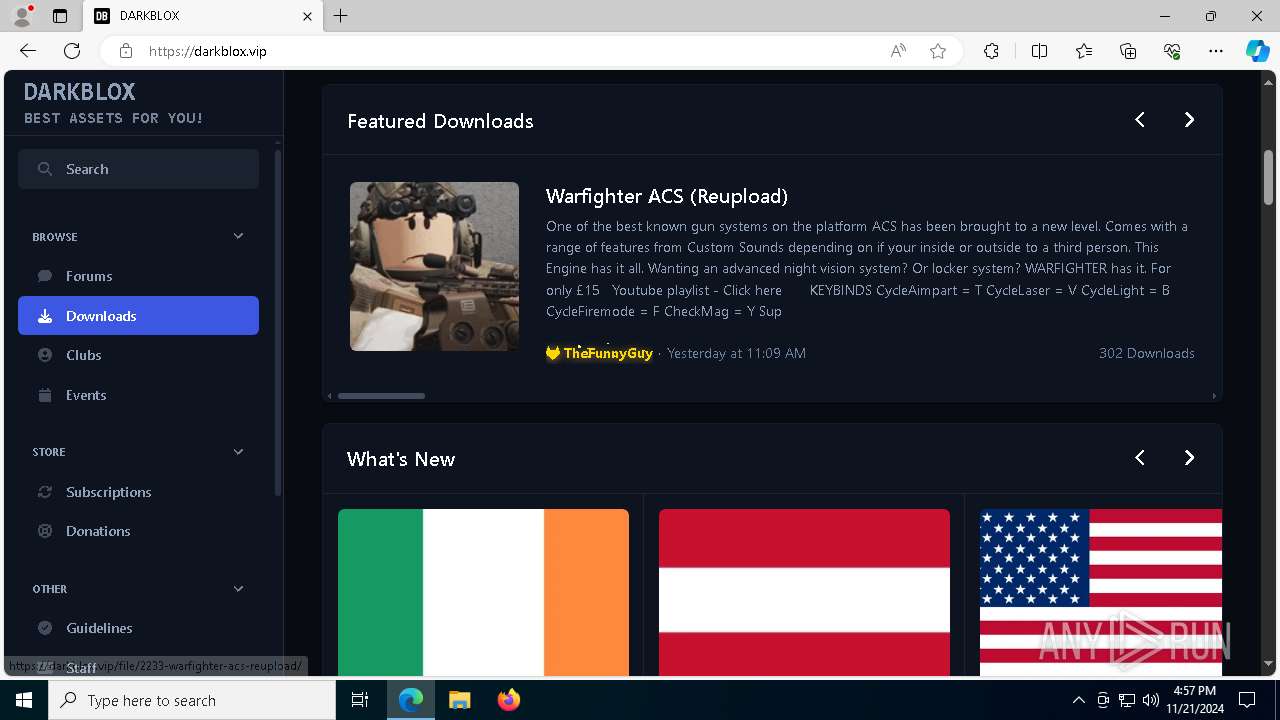This screenshot has width=1280, height=720.
Task: Open the Austrian flag download thumbnail
Action: point(804,592)
